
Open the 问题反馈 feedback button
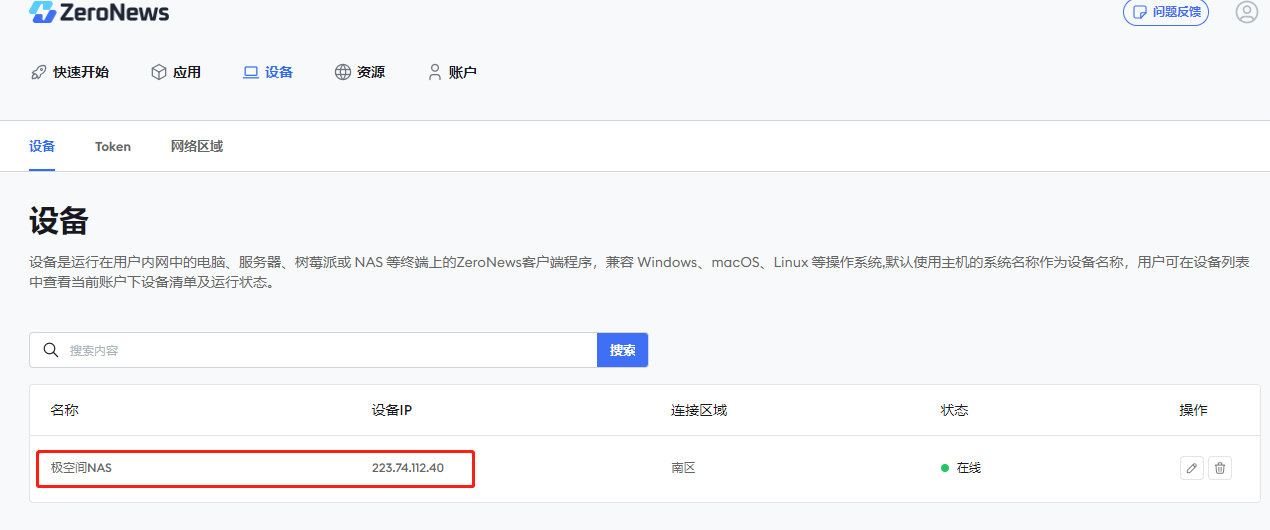(x=1166, y=12)
